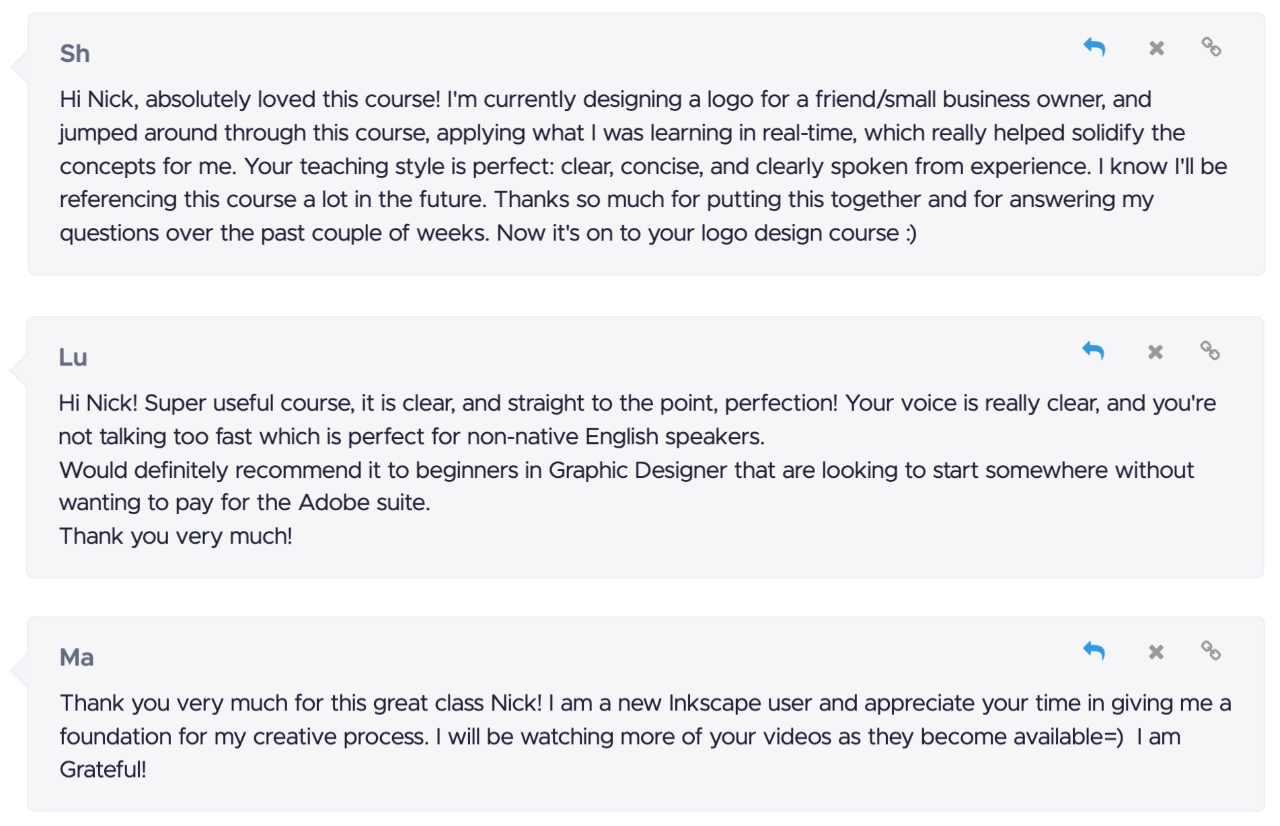Click the speech pointer notch beside Lu

pos(18,371)
